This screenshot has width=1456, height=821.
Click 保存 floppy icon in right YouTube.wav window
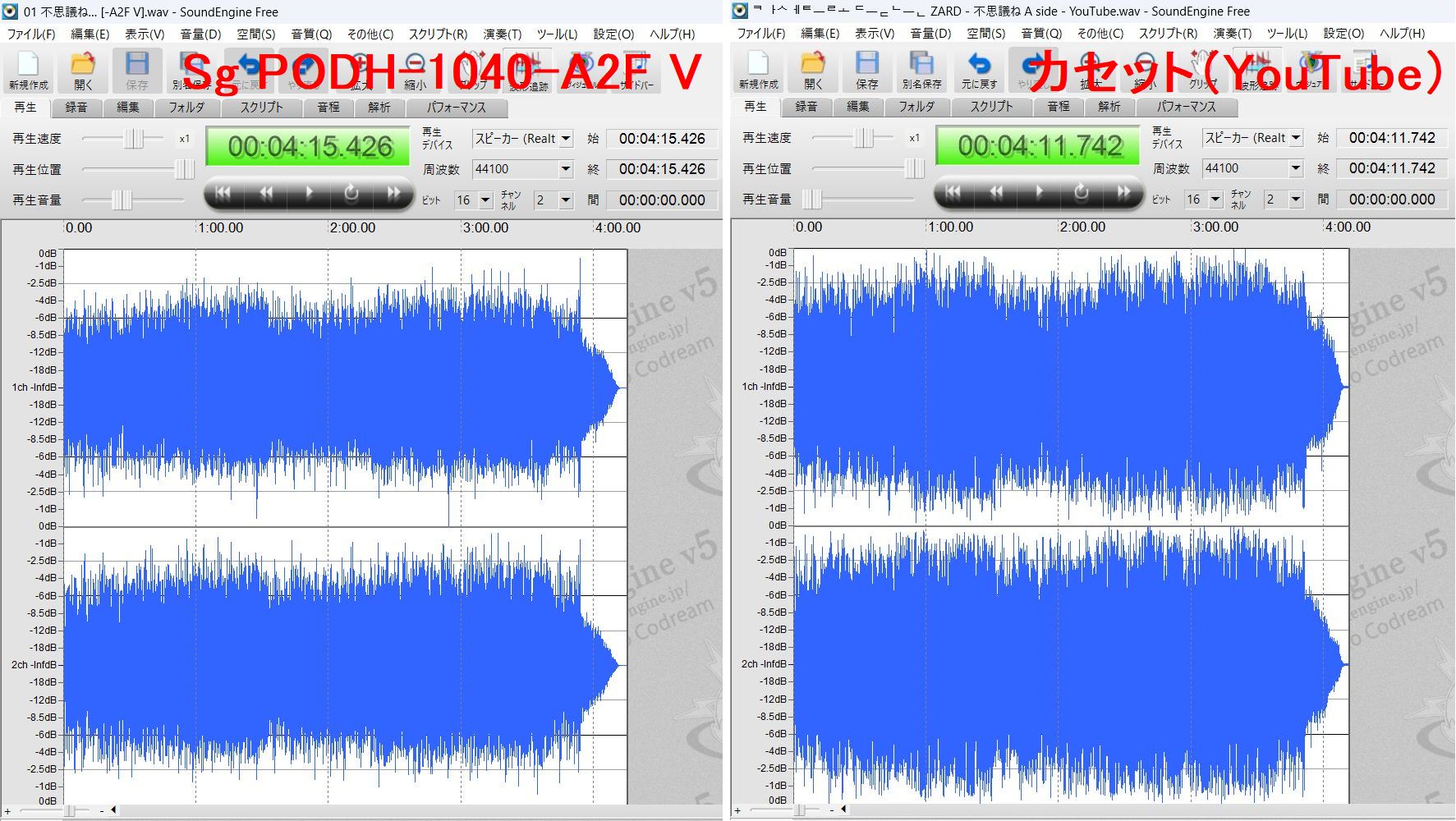point(867,70)
